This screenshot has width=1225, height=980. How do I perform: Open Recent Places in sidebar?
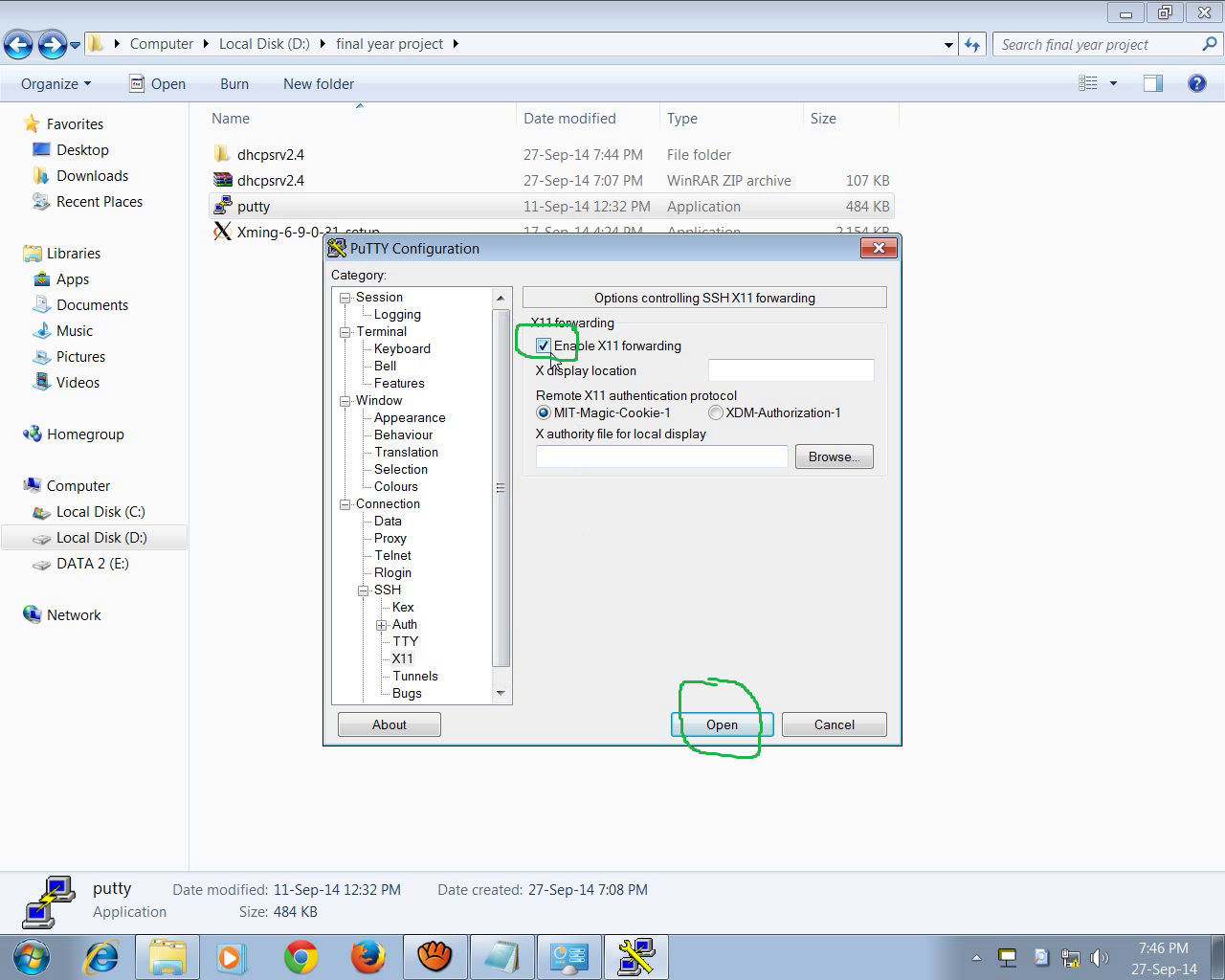coord(100,201)
